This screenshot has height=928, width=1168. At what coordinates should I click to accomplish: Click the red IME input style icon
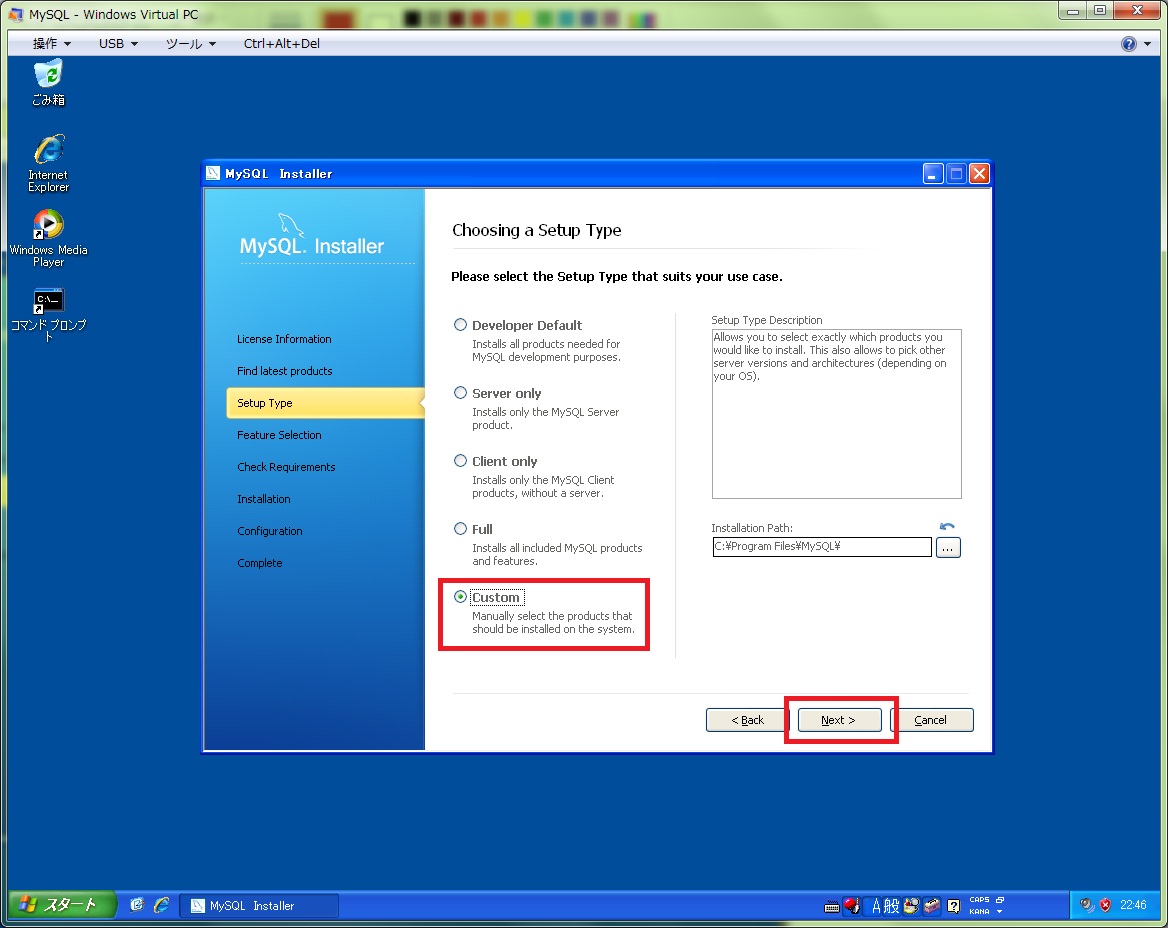point(852,906)
